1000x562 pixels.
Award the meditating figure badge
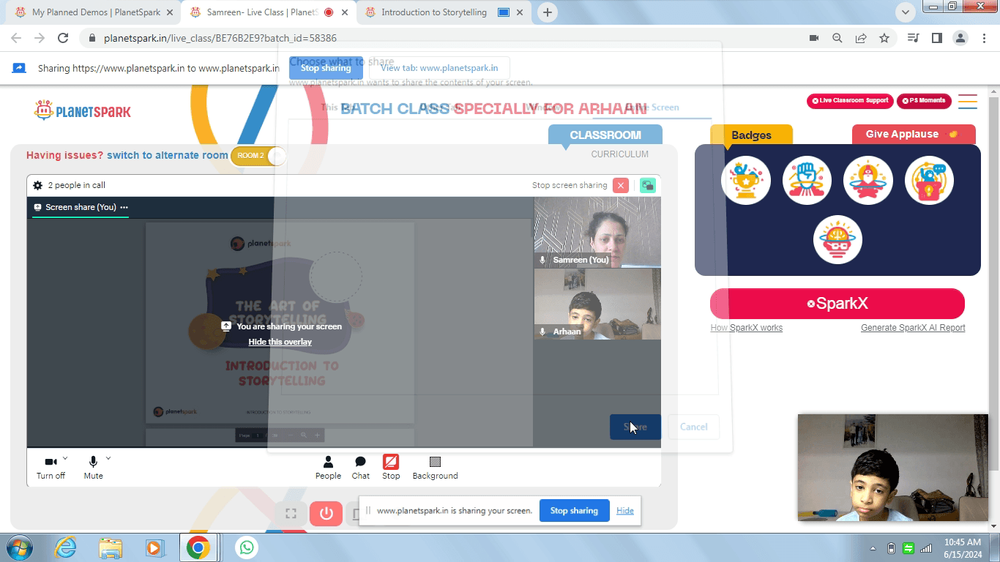867,181
